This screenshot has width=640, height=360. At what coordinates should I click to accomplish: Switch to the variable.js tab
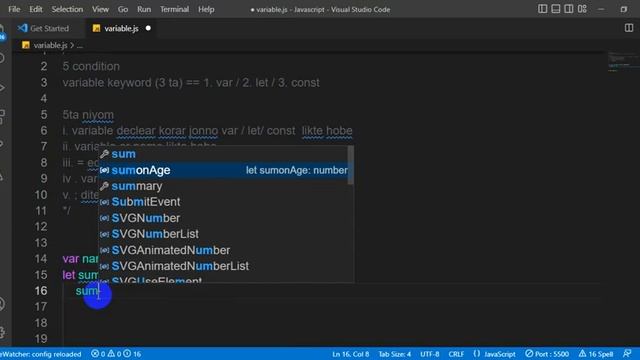pyautogui.click(x=121, y=28)
